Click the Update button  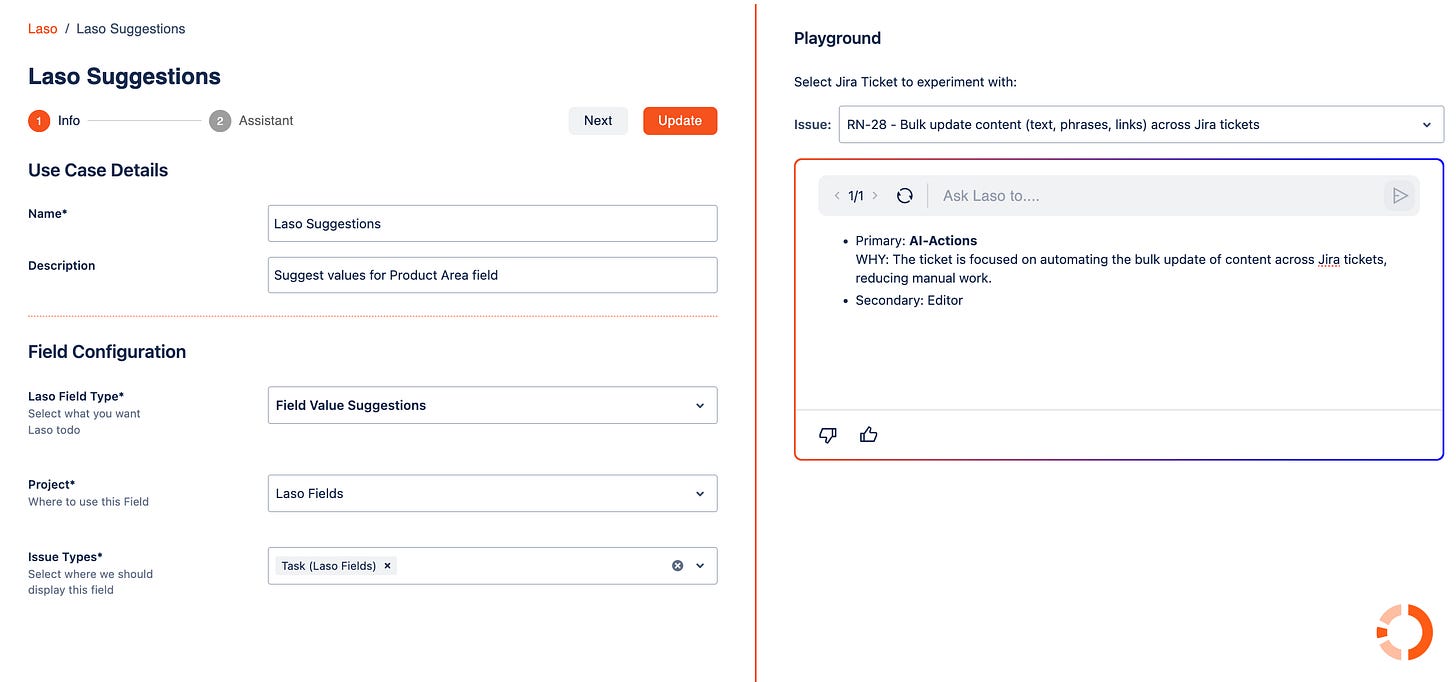coord(680,120)
